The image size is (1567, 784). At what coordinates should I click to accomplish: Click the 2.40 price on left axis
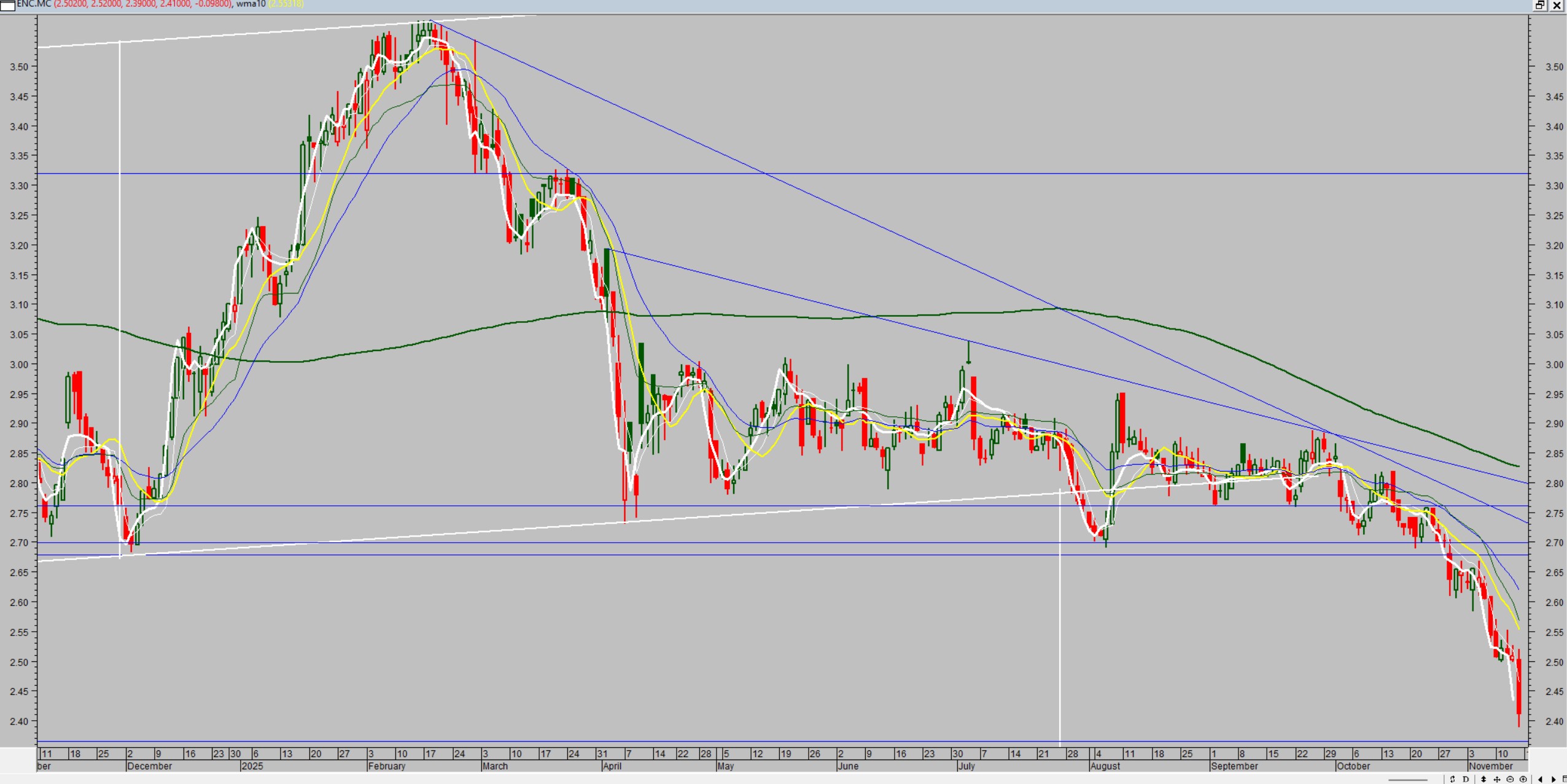pyautogui.click(x=18, y=721)
